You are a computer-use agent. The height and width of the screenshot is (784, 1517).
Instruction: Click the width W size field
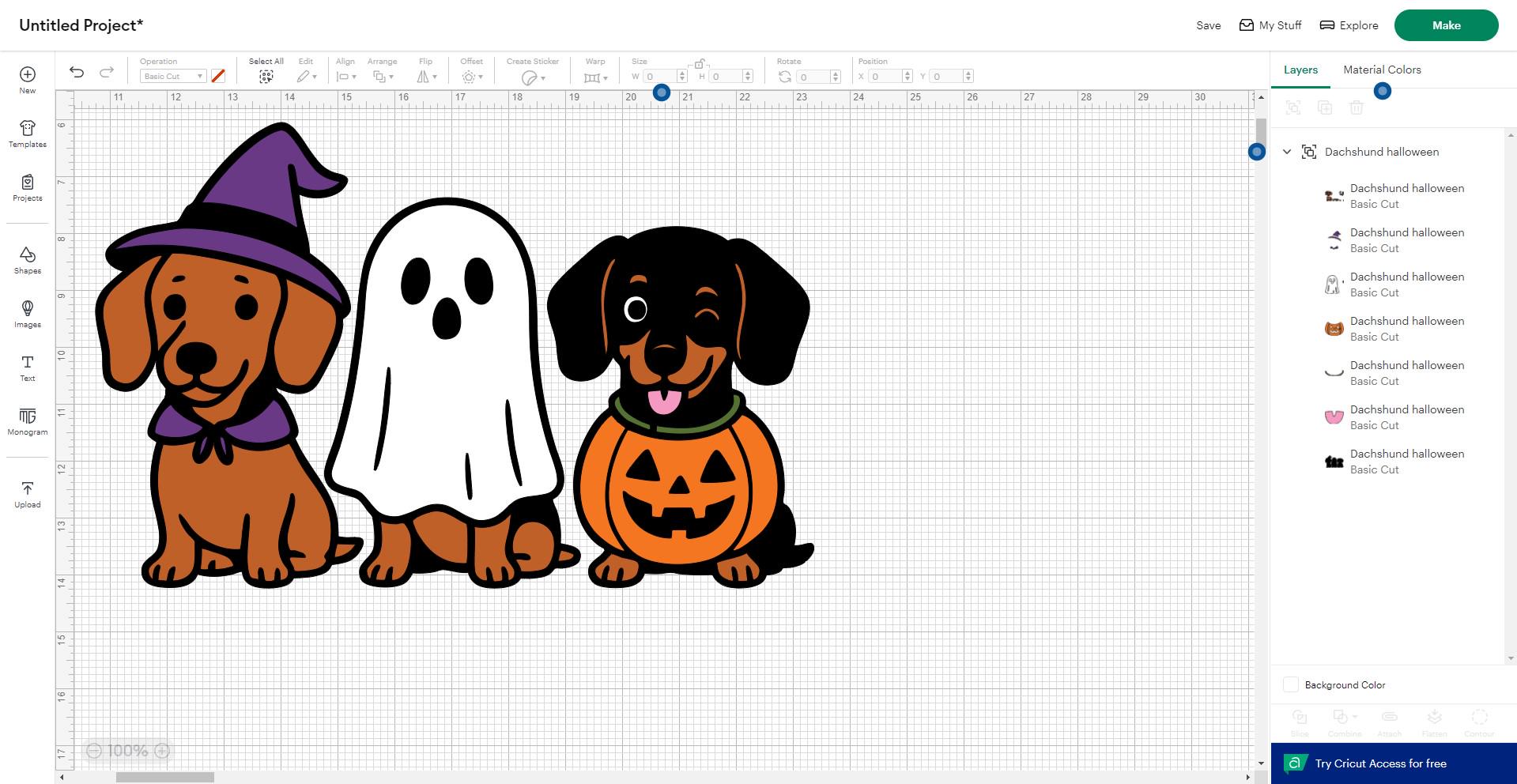coord(660,77)
